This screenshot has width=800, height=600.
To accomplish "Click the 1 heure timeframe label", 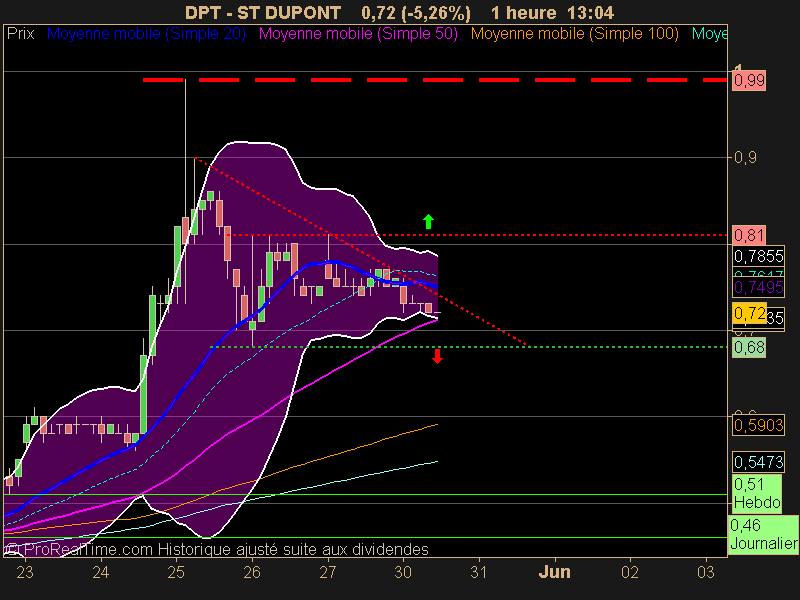I will 523,12.
